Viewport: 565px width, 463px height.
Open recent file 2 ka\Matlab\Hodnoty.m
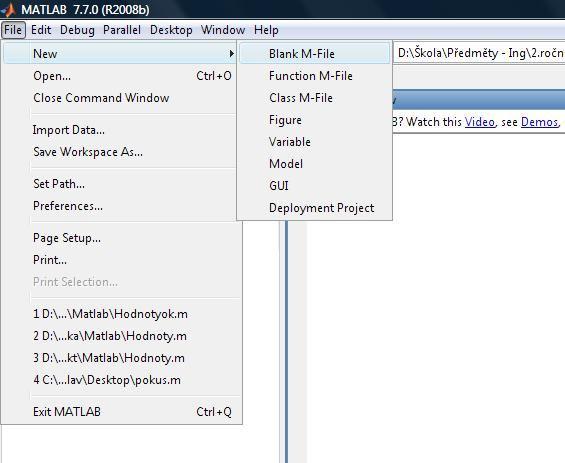point(122,336)
